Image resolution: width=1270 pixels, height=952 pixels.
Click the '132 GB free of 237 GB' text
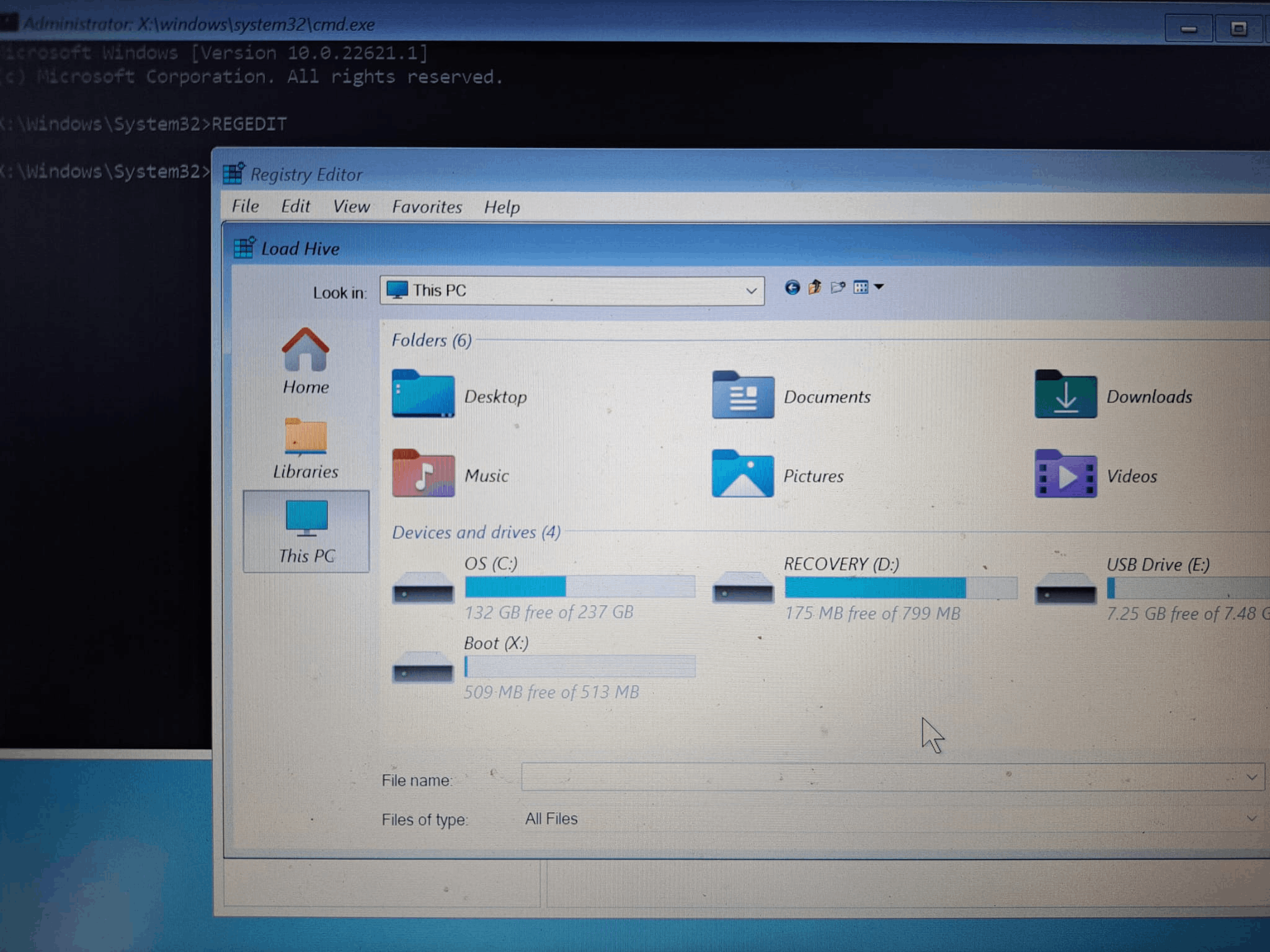coord(549,612)
